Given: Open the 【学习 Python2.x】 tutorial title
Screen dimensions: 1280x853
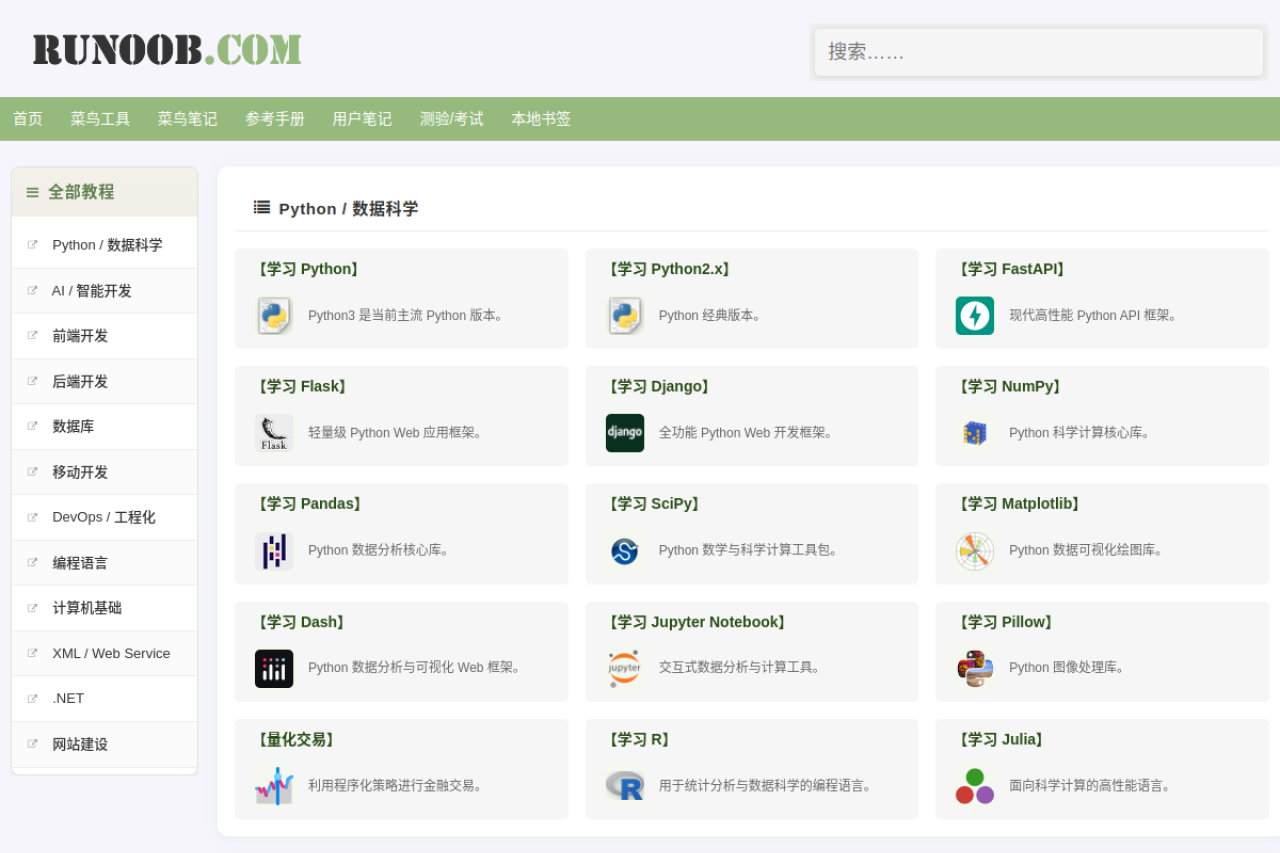Looking at the screenshot, I should (x=669, y=269).
